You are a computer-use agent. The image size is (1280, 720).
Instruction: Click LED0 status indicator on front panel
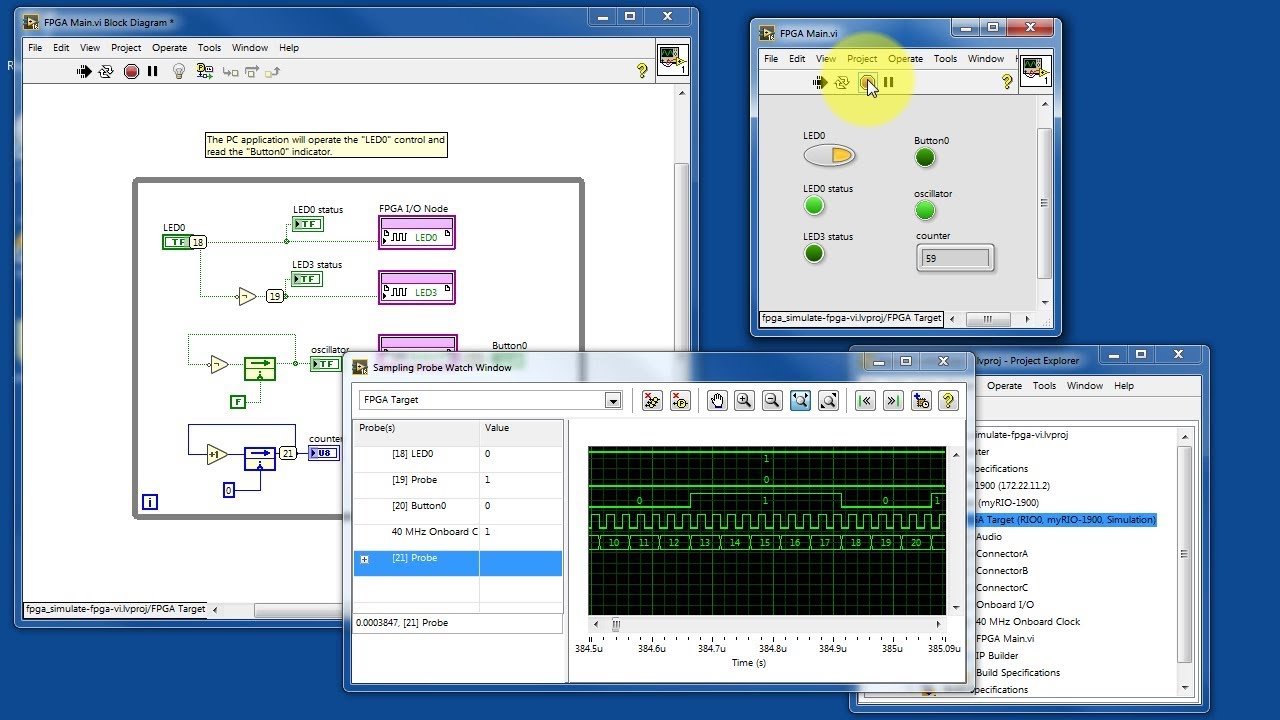pos(814,206)
